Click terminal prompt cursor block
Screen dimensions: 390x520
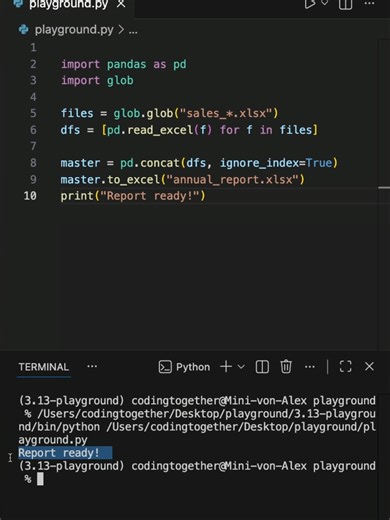pos(40,479)
